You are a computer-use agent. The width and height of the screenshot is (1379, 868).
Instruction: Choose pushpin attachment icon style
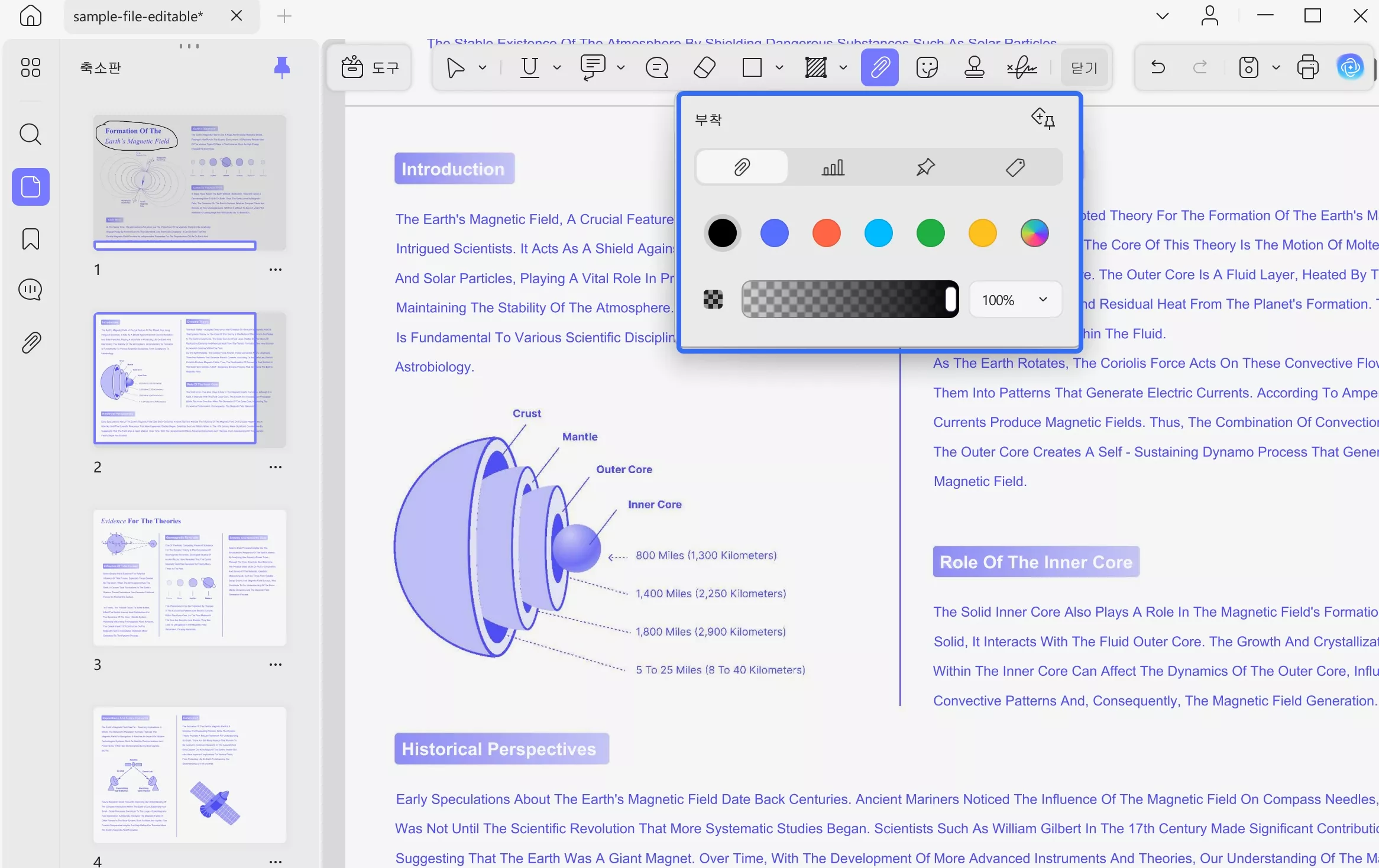[x=925, y=167]
